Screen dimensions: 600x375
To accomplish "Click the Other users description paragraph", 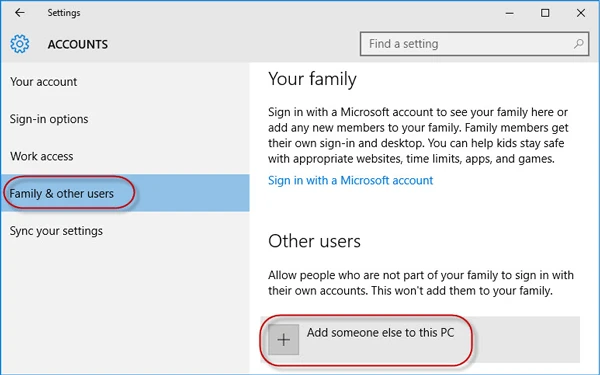I will coord(421,283).
